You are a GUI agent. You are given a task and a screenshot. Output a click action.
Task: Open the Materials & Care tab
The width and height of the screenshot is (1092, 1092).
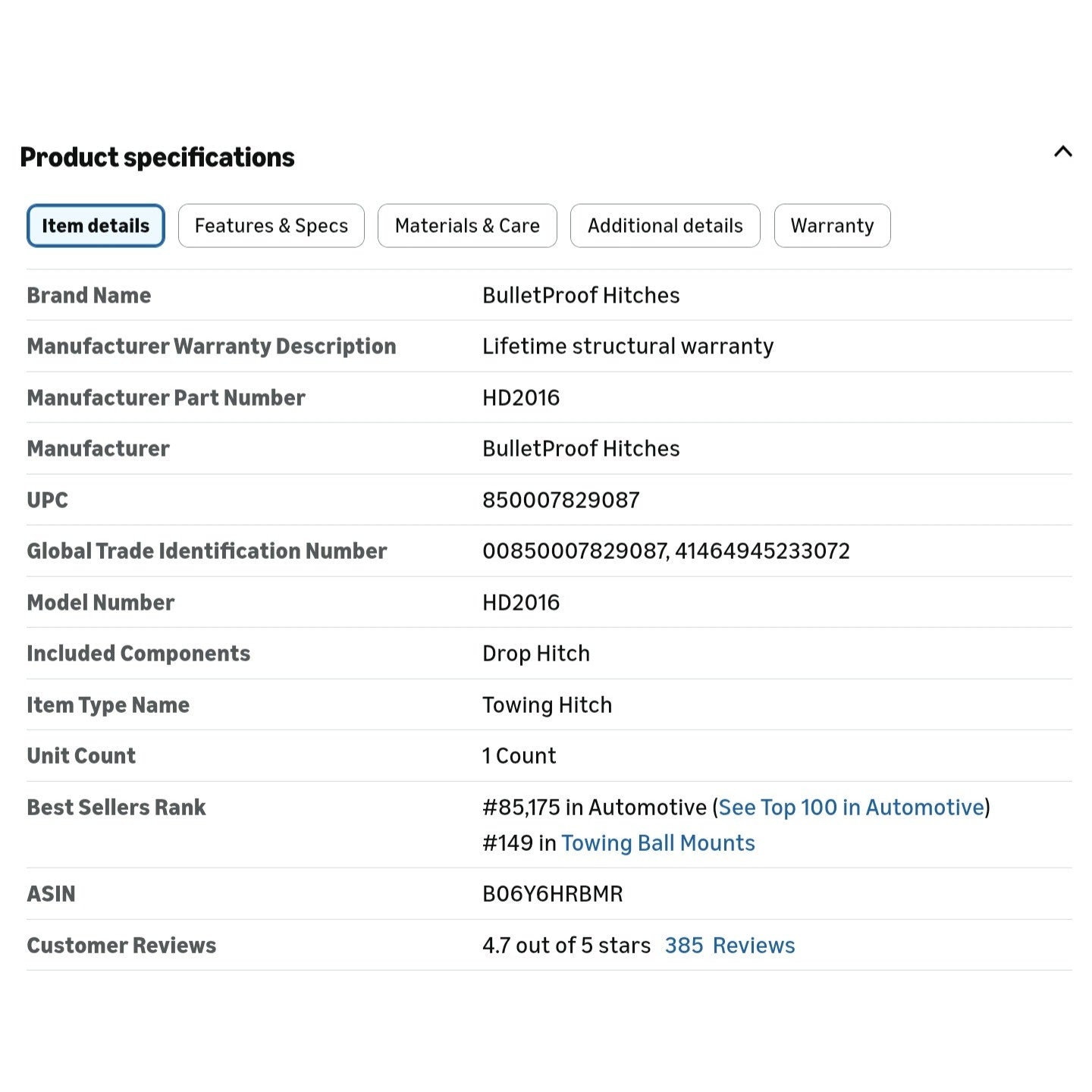[467, 225]
